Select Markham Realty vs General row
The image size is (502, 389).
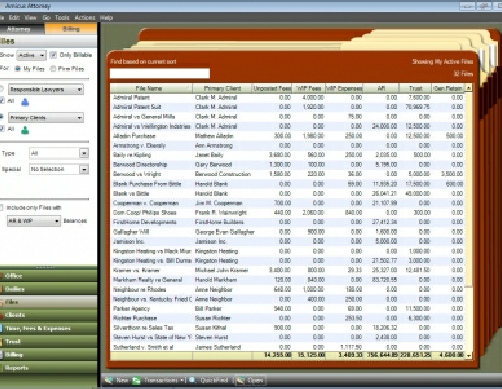[288, 280]
